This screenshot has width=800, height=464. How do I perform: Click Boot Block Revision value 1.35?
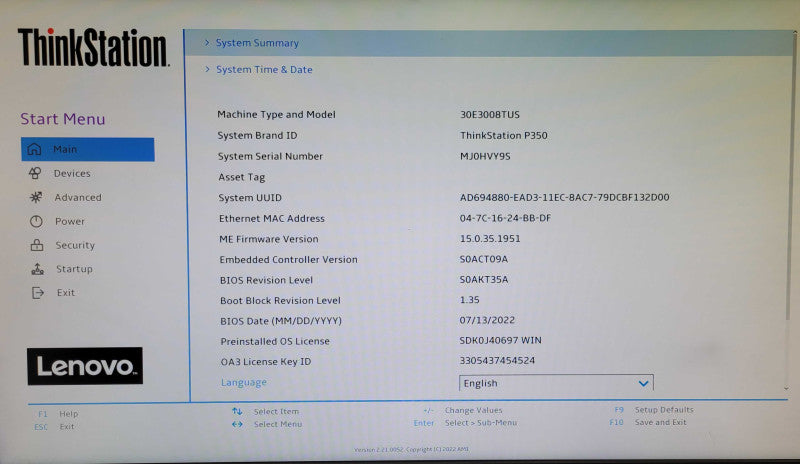coord(469,300)
